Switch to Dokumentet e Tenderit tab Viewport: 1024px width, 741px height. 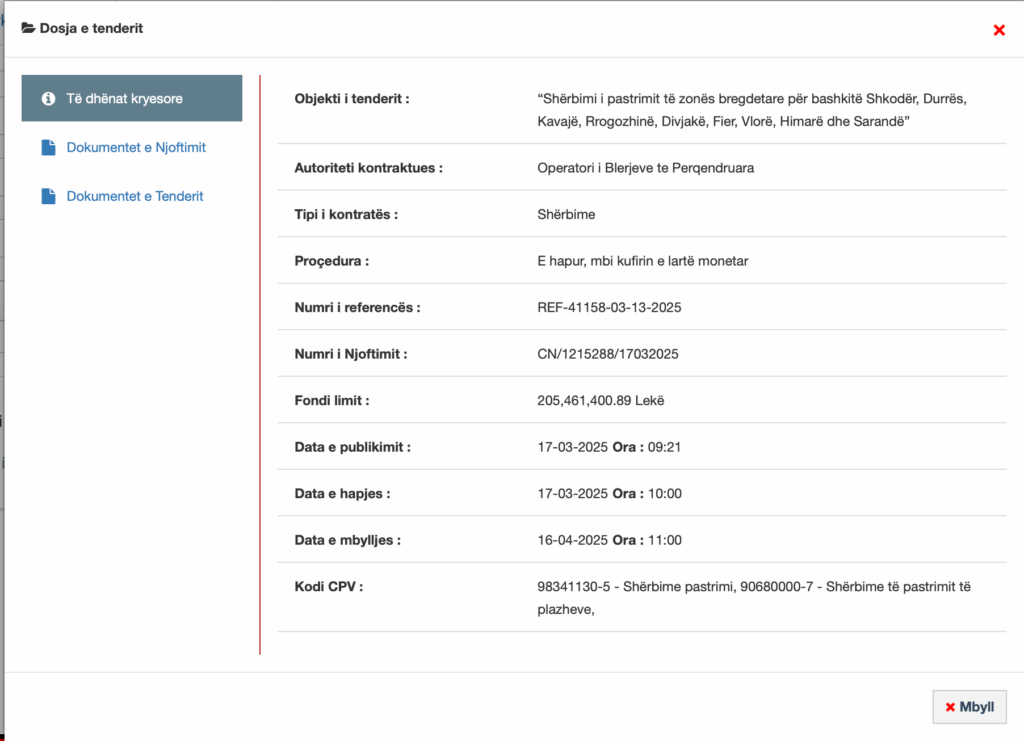(x=135, y=196)
